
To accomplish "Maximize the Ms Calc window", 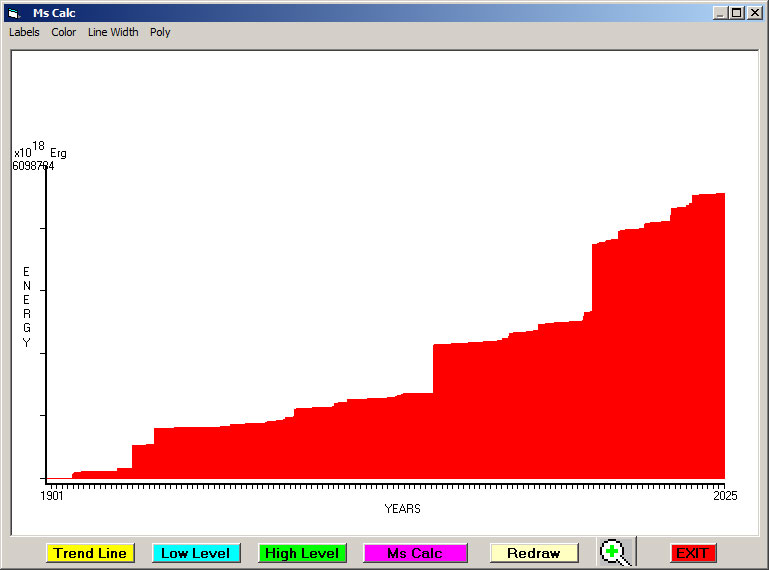I will point(737,13).
